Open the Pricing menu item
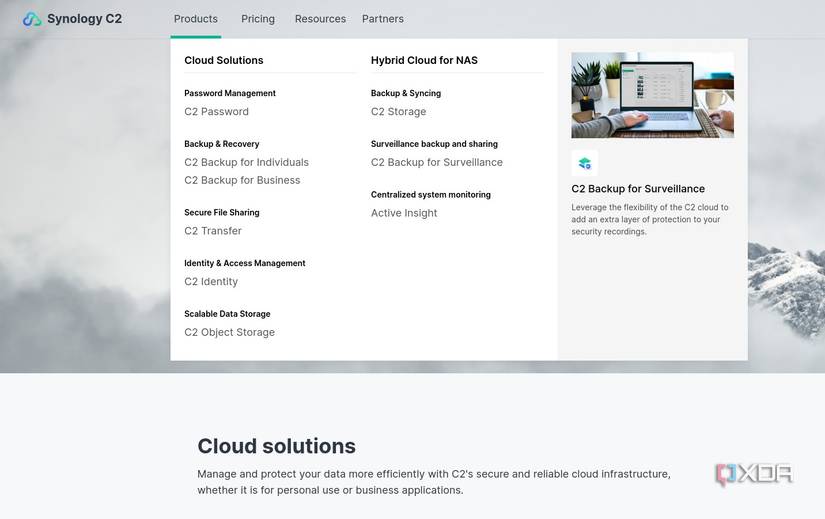The width and height of the screenshot is (825, 519). pos(258,19)
